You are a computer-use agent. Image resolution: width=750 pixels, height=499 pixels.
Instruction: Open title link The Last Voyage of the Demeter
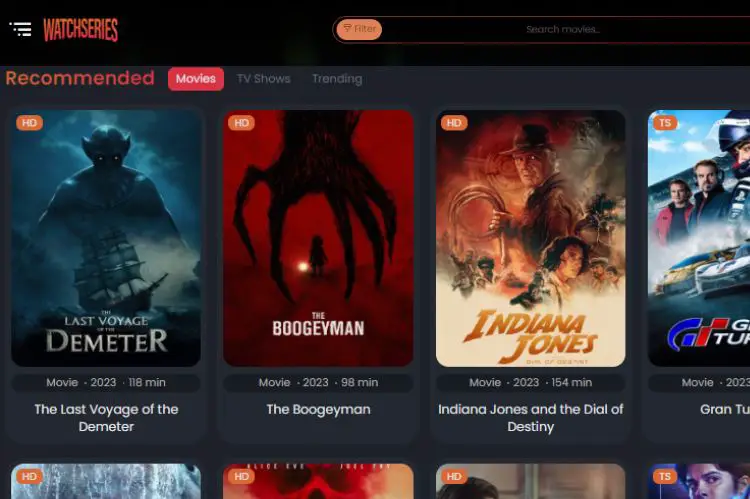coord(106,418)
